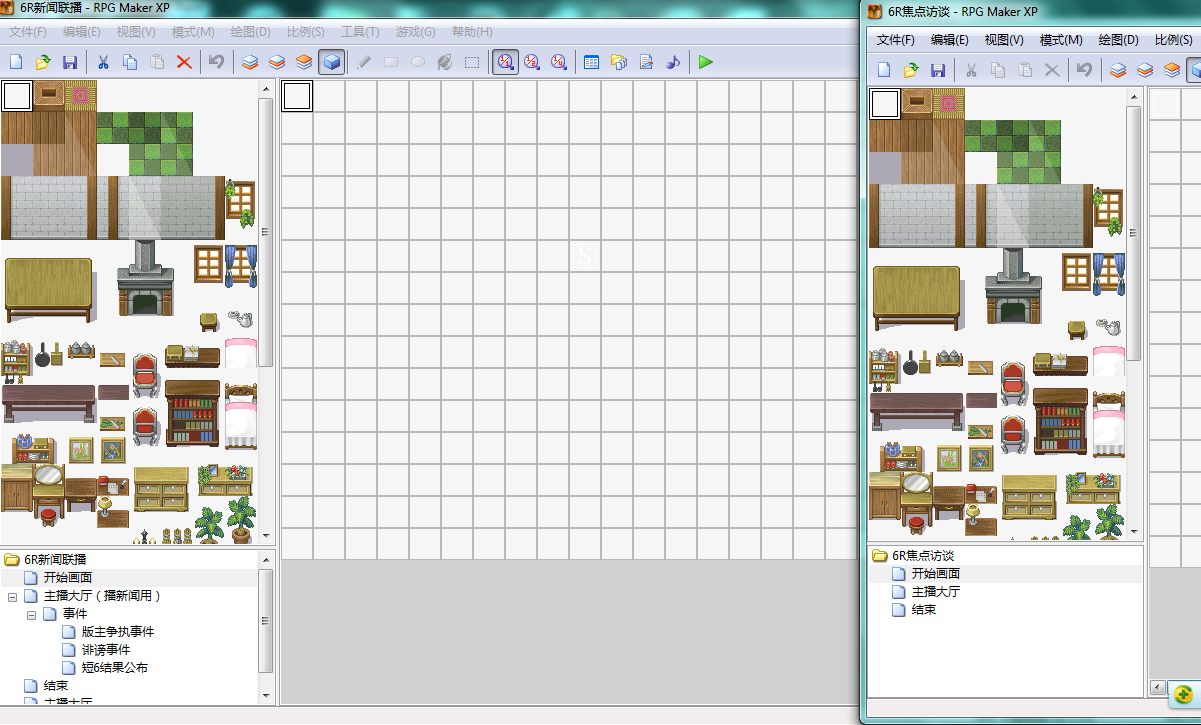Open the Sound Test in 6R新闻联播 toolbar

click(x=673, y=62)
